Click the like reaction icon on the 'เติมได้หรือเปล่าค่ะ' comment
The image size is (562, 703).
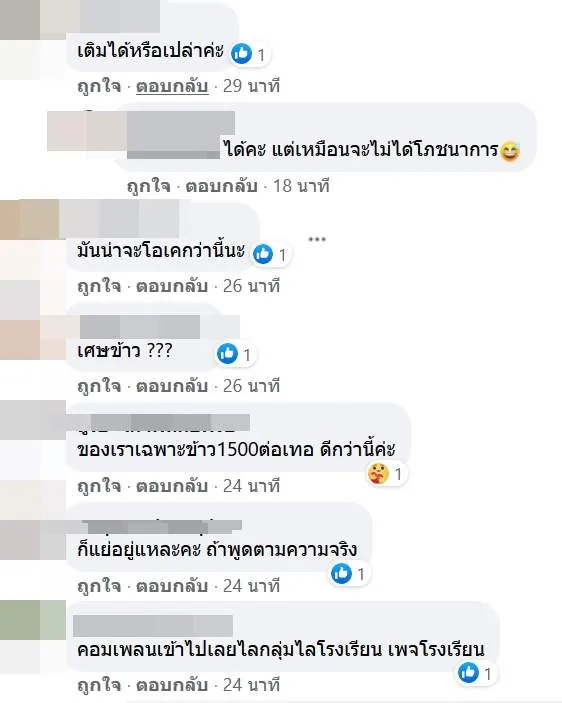tap(241, 54)
